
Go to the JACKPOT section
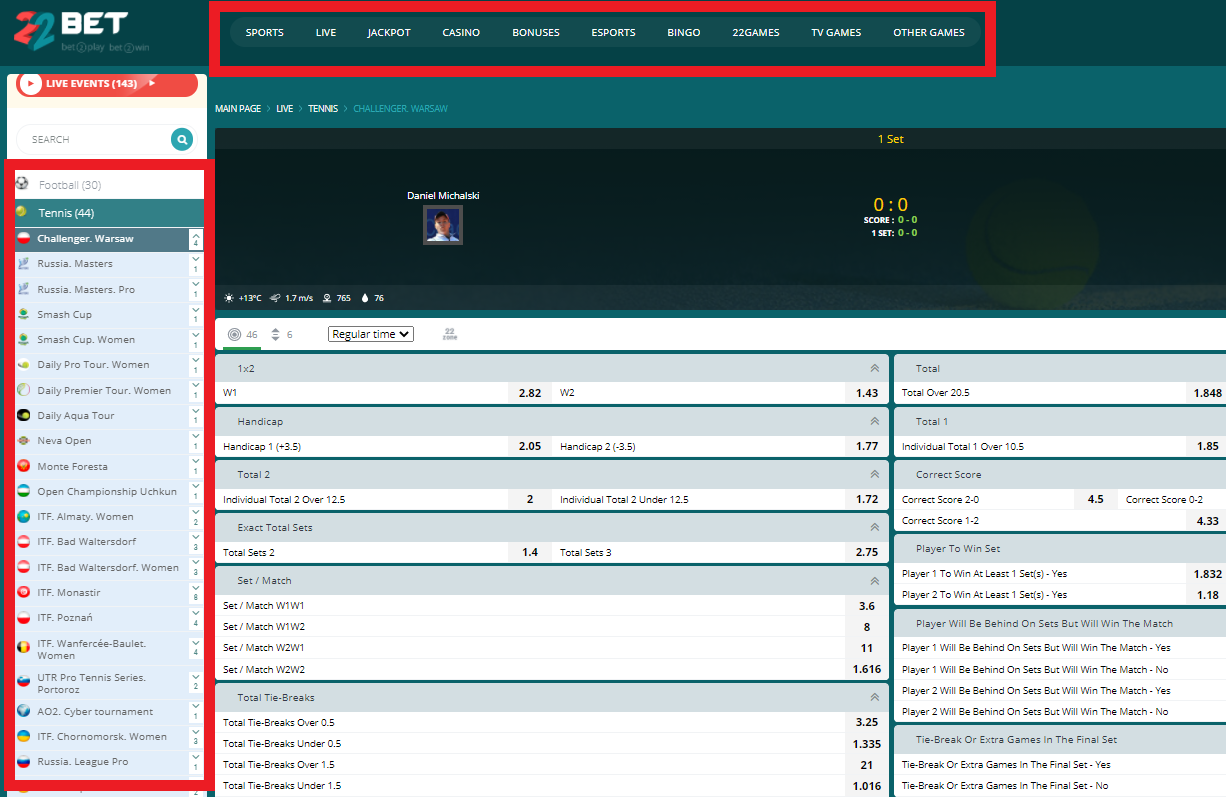389,32
